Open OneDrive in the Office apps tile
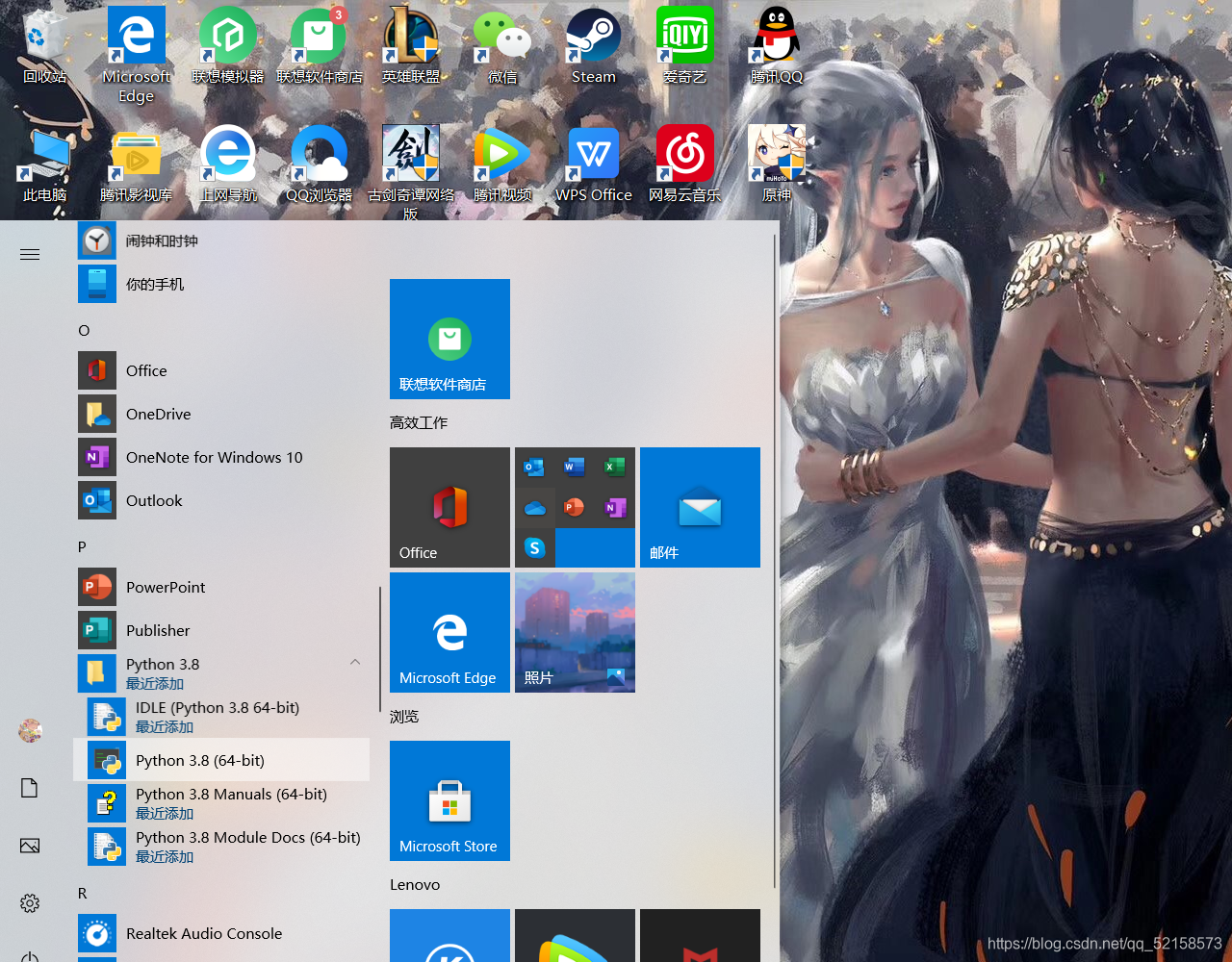 click(x=534, y=508)
